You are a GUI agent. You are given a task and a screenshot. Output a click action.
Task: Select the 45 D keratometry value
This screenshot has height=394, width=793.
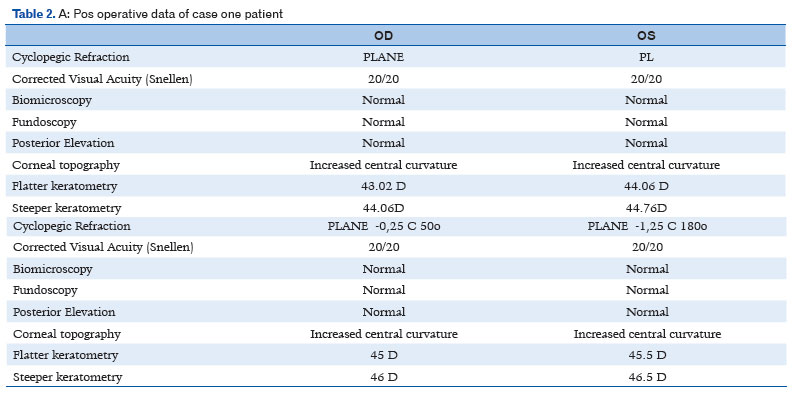[x=384, y=355]
